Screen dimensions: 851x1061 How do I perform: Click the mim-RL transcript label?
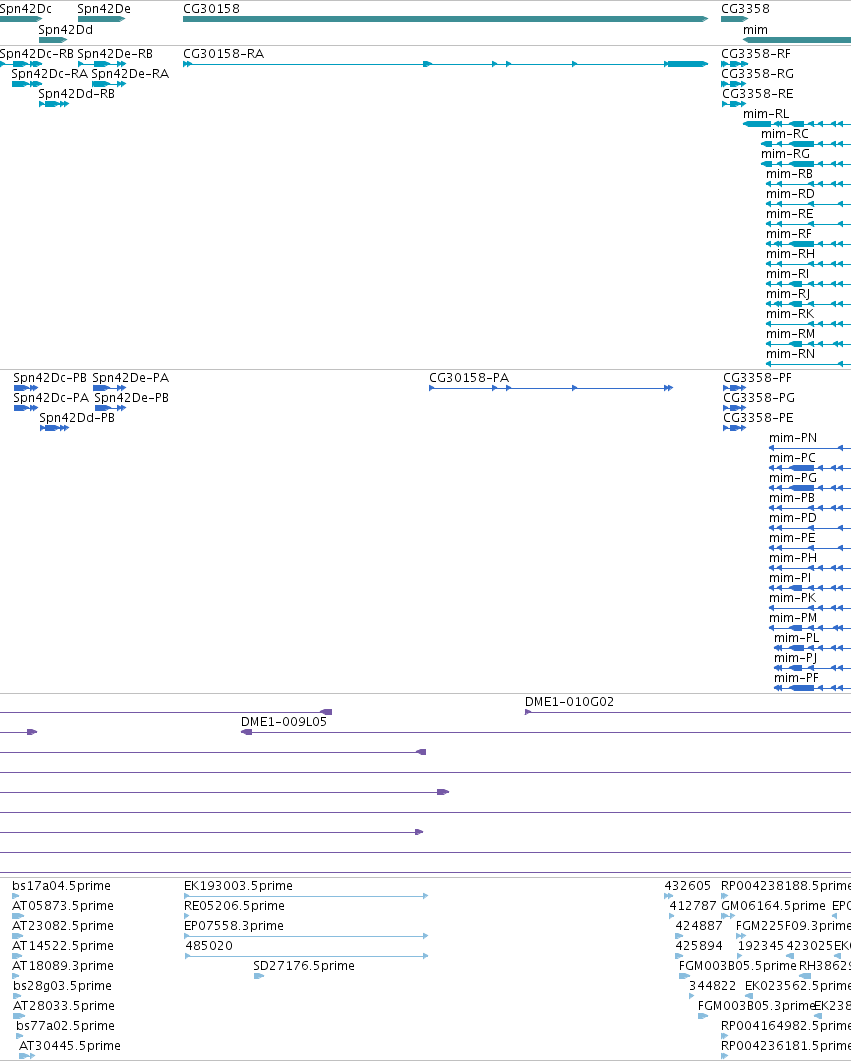(x=766, y=114)
